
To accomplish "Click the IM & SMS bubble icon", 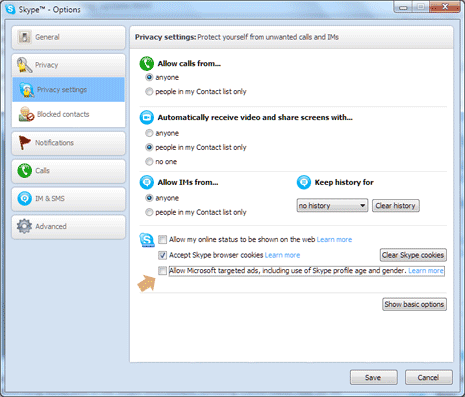I will [x=24, y=198].
